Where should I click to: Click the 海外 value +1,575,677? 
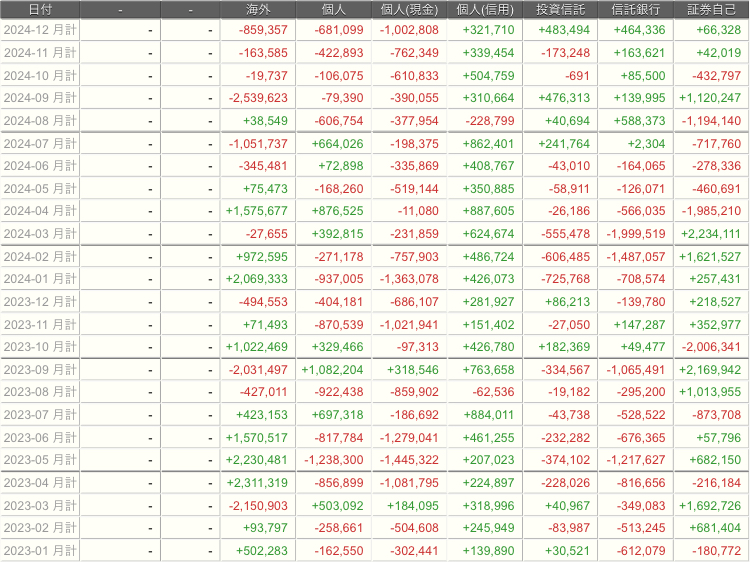[257, 210]
